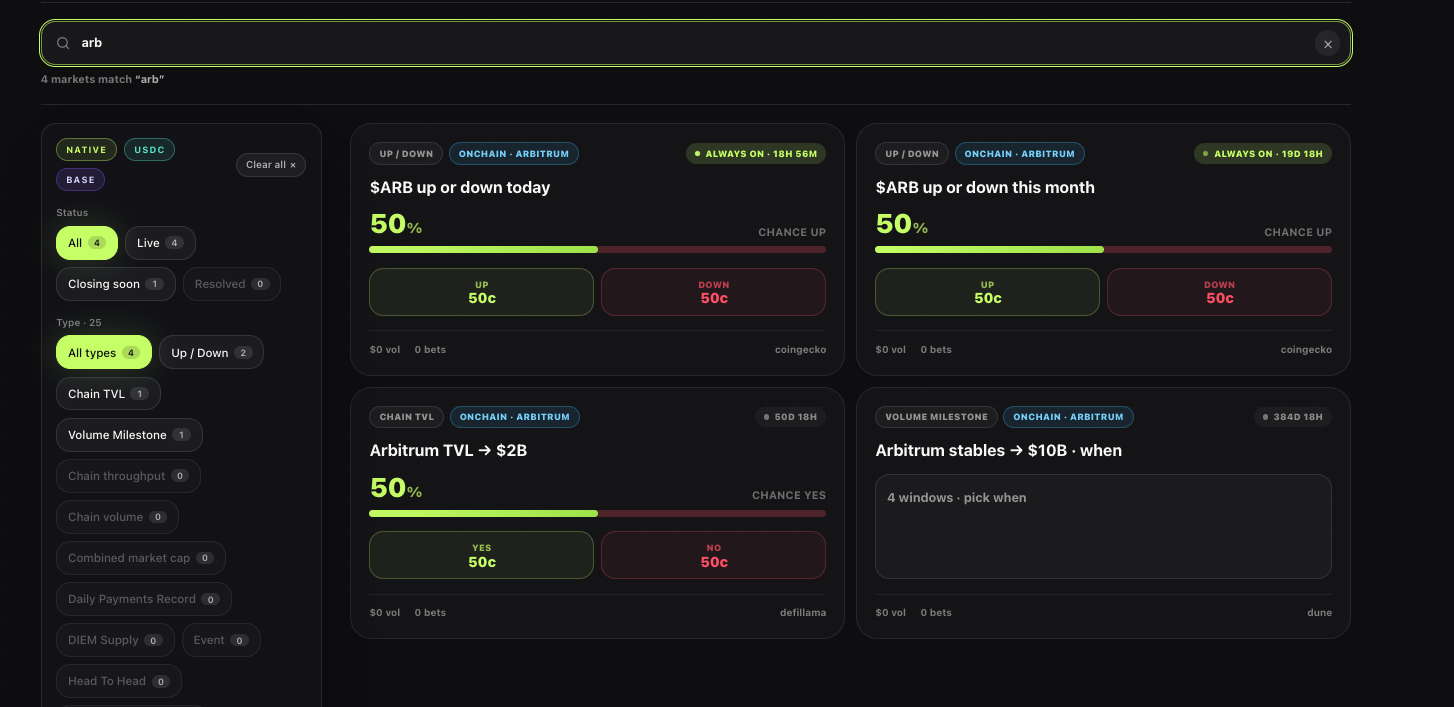Image resolution: width=1454 pixels, height=707 pixels.
Task: Click the Clear all × button
Action: pos(271,165)
